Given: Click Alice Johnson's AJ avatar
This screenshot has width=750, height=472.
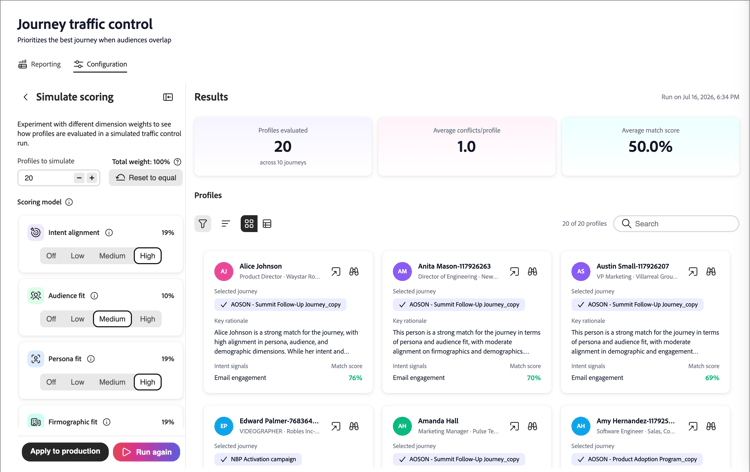Looking at the screenshot, I should point(224,271).
